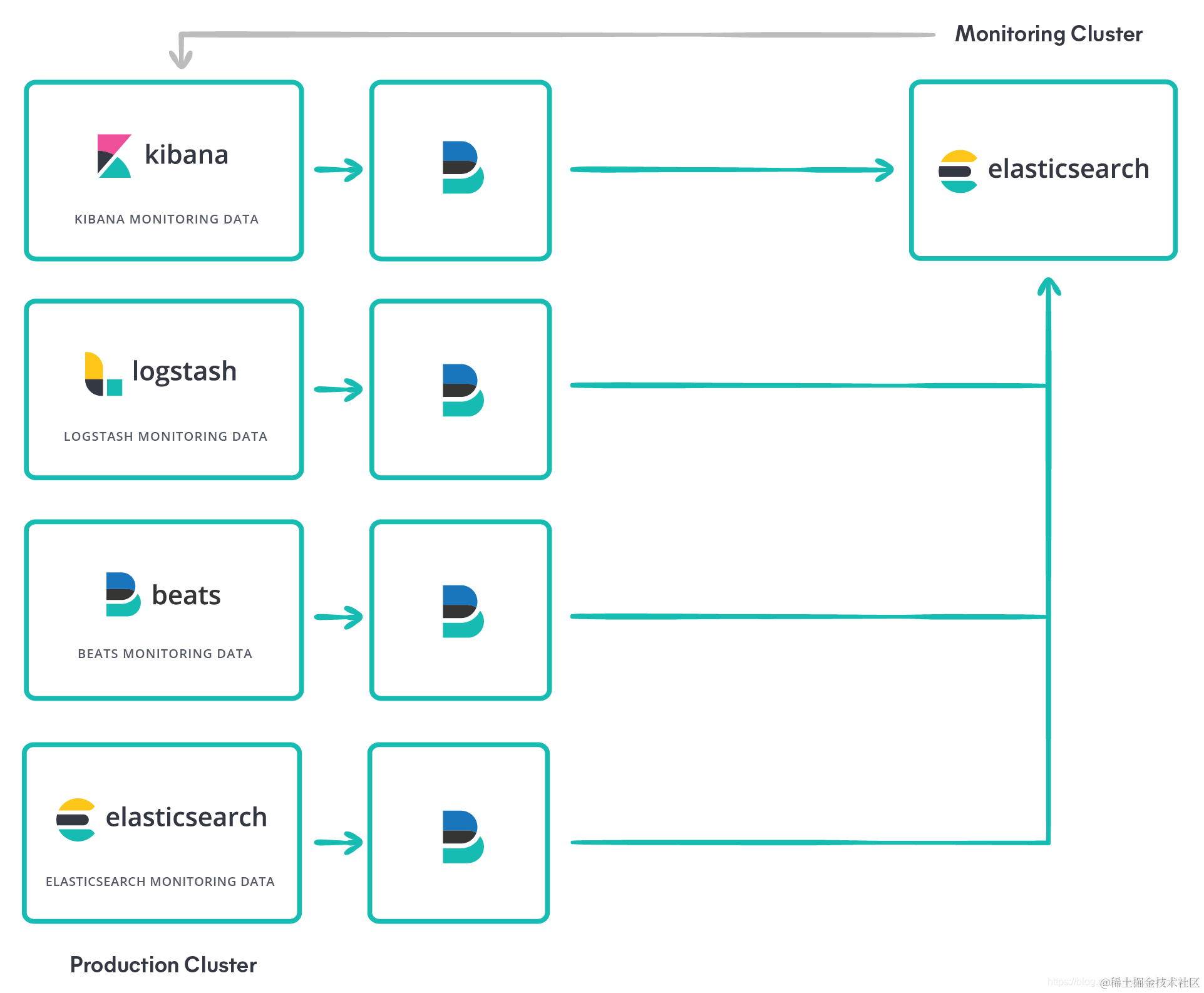The image size is (1204, 993).
Task: Click the arrow between Logstash and Beats box
Action: click(x=339, y=389)
